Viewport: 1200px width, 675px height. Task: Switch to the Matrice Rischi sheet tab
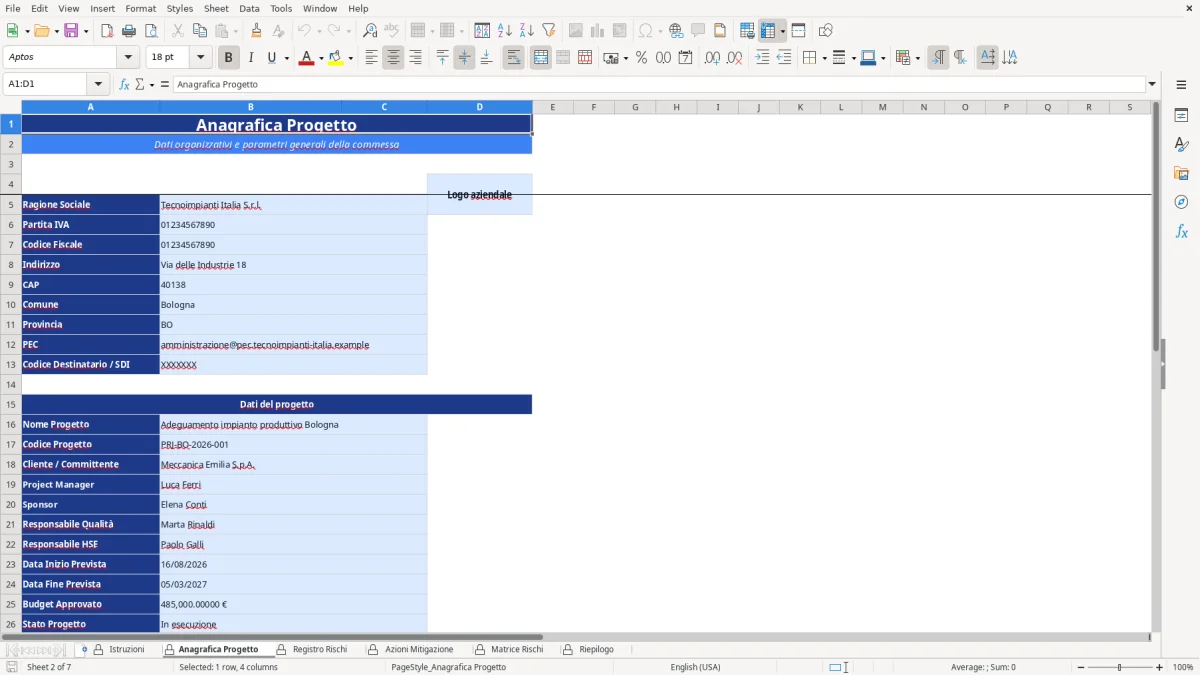[517, 649]
